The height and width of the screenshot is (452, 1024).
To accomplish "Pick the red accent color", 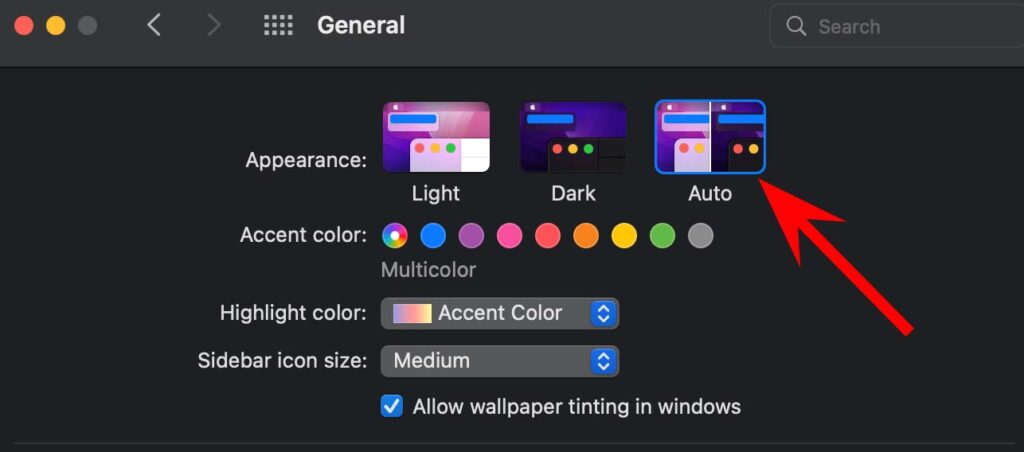I will [x=548, y=236].
